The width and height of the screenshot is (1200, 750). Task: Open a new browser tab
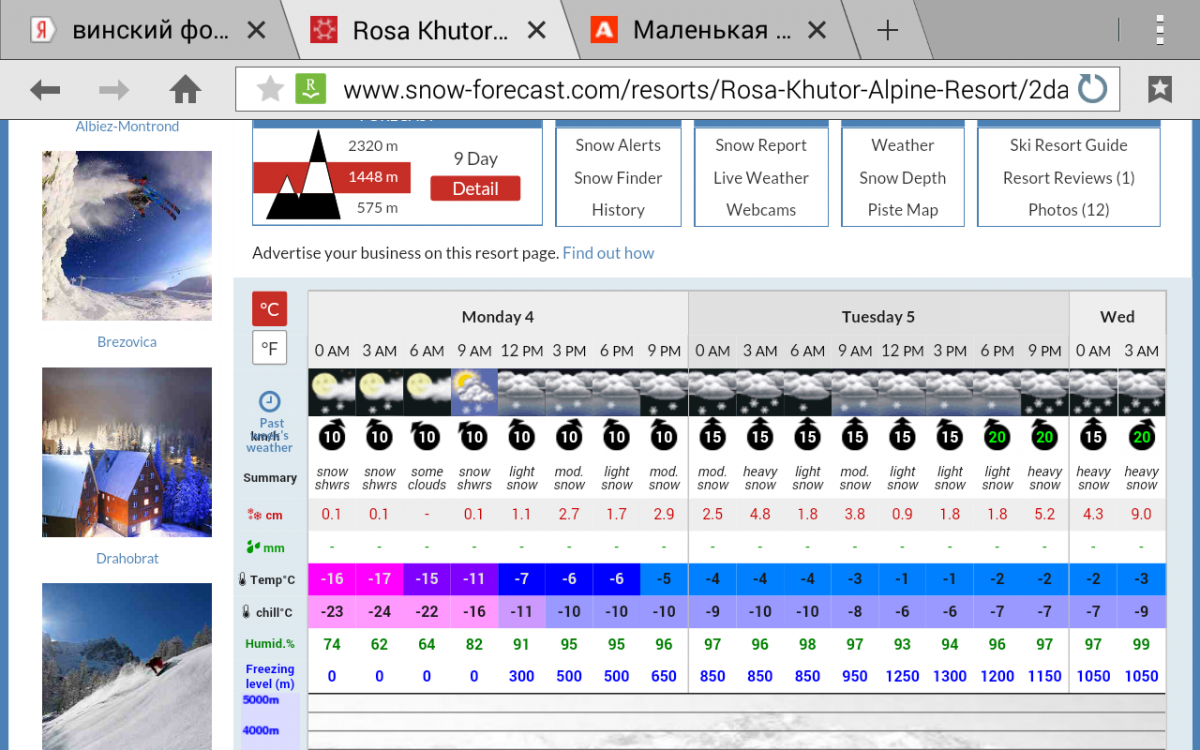887,30
